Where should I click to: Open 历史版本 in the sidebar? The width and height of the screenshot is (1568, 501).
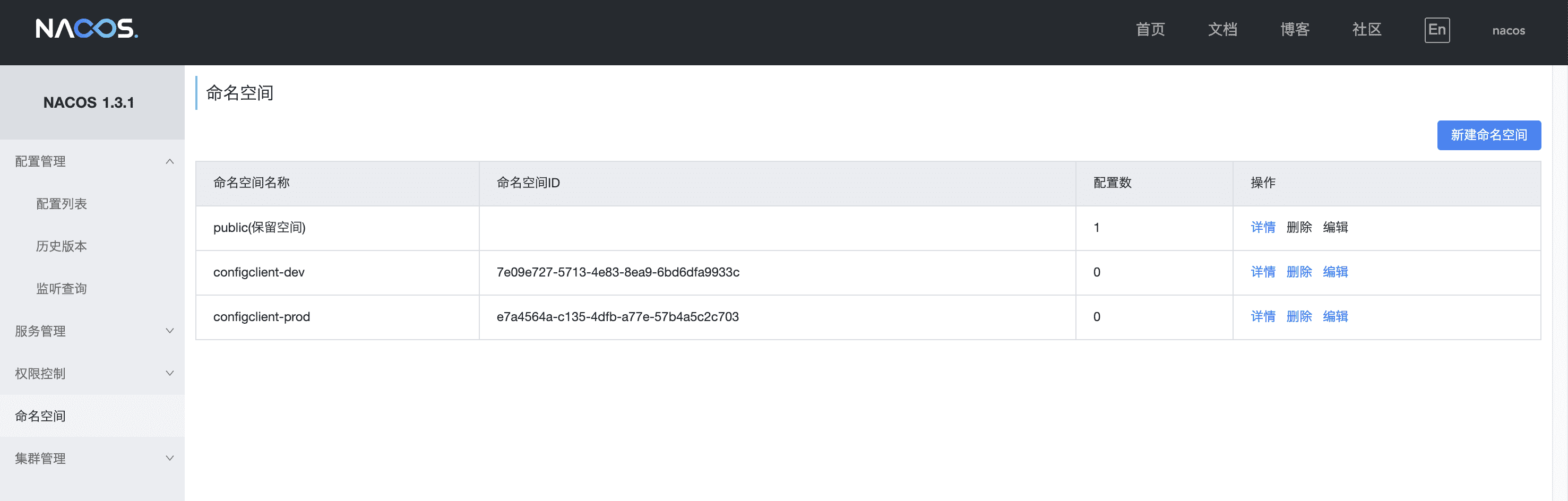click(x=62, y=246)
